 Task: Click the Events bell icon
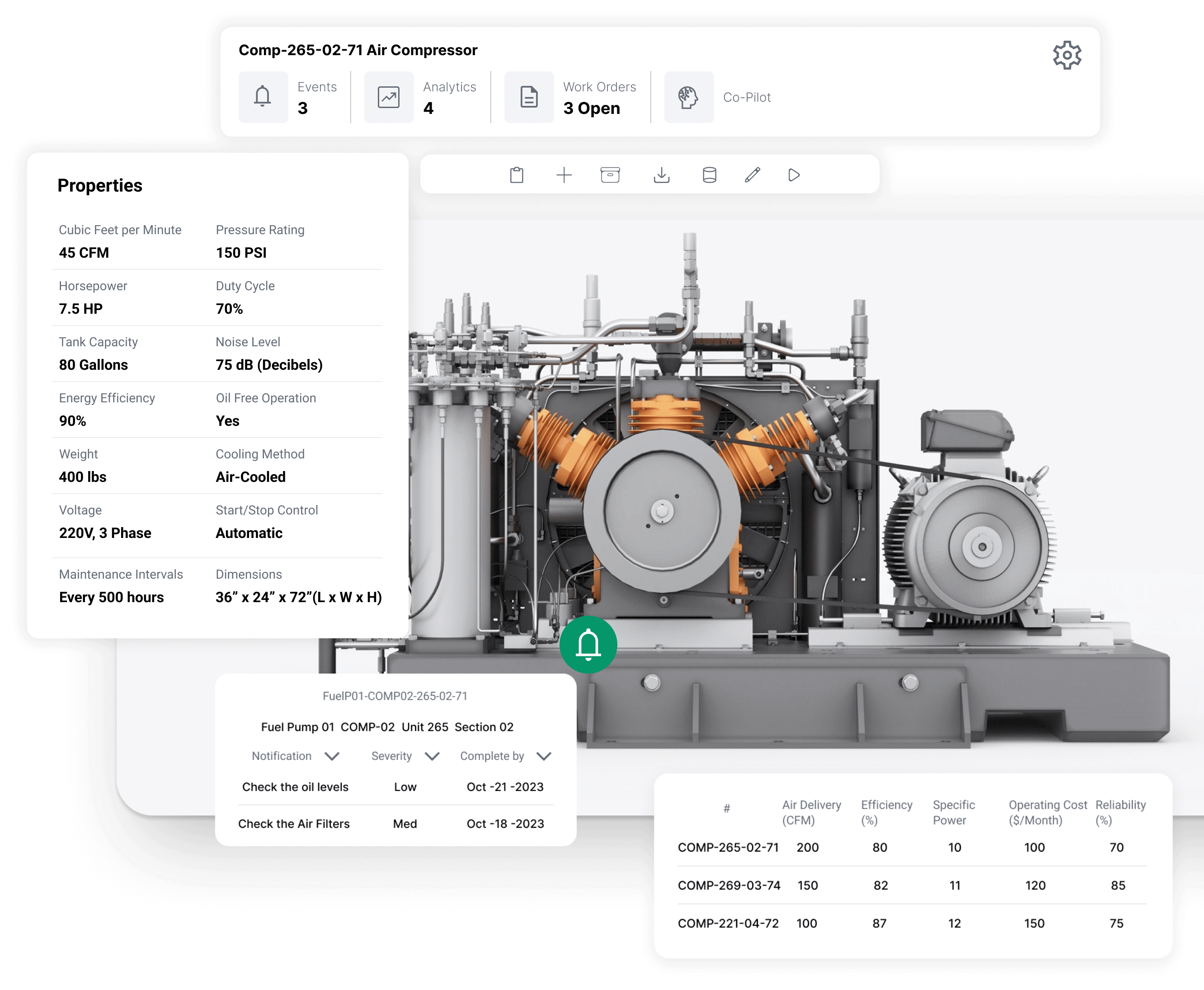pos(263,97)
